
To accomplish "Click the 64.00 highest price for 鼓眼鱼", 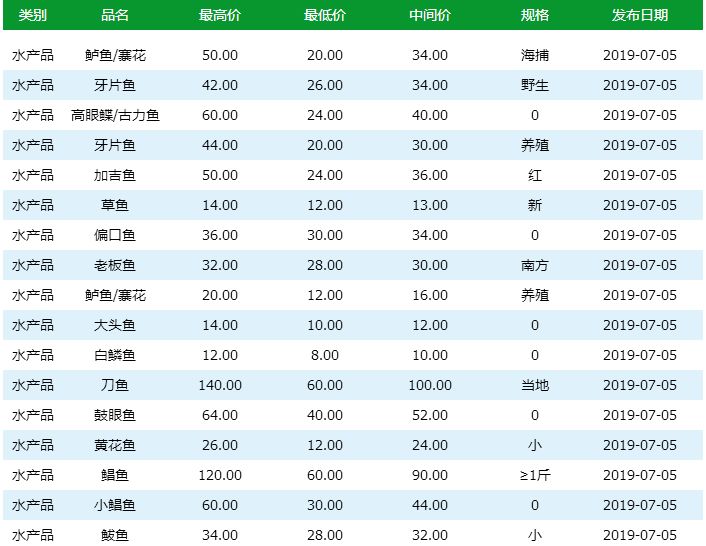I will pos(220,415).
